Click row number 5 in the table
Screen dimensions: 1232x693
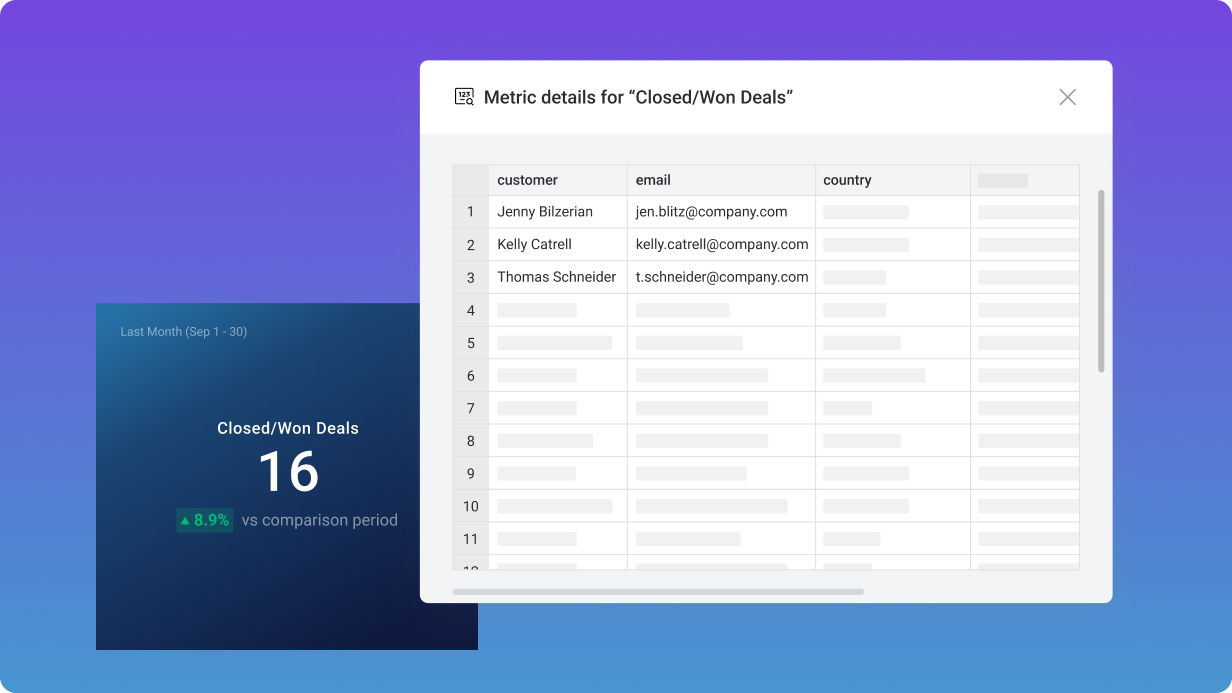click(470, 342)
